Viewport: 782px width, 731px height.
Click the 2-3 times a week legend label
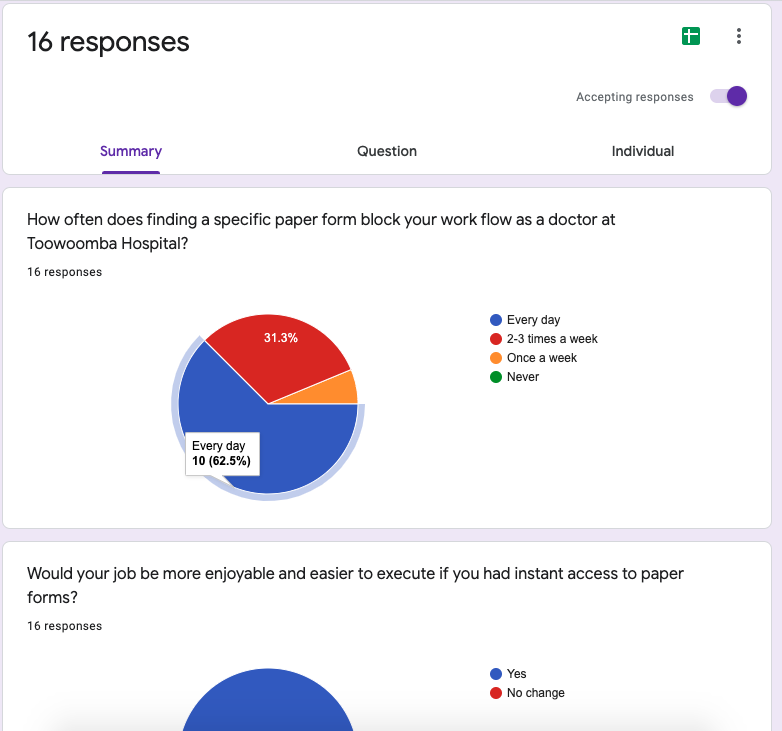(552, 339)
